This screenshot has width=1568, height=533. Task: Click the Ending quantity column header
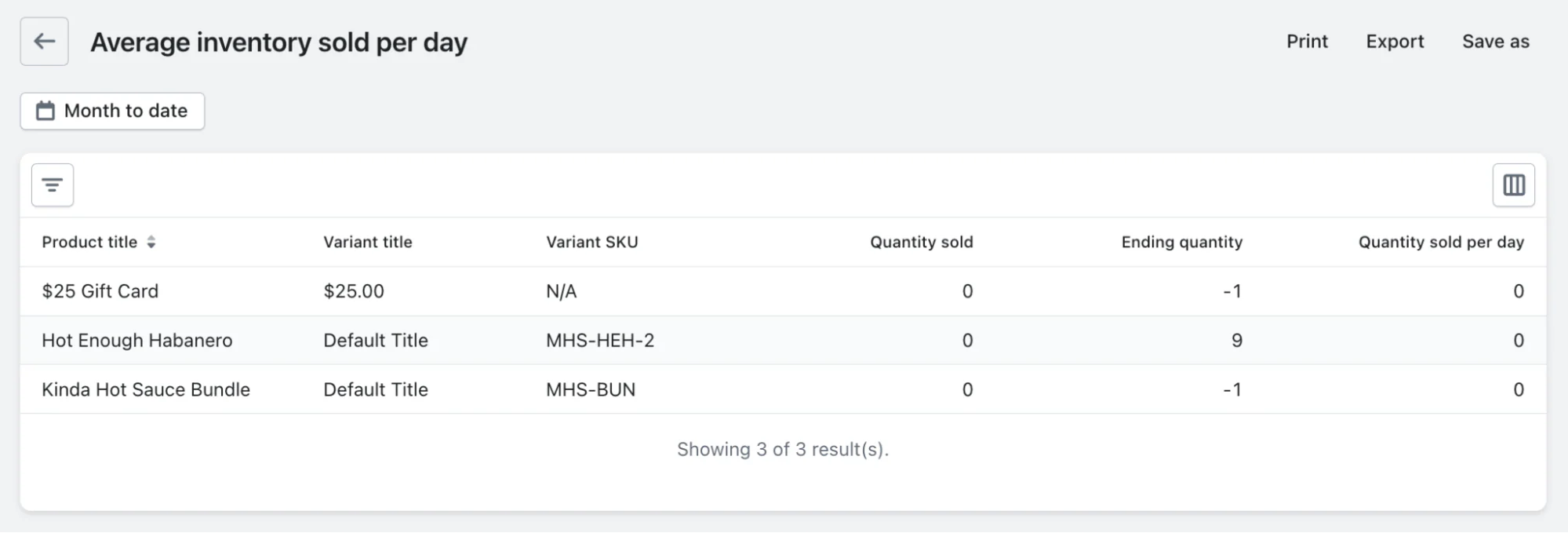tap(1181, 243)
